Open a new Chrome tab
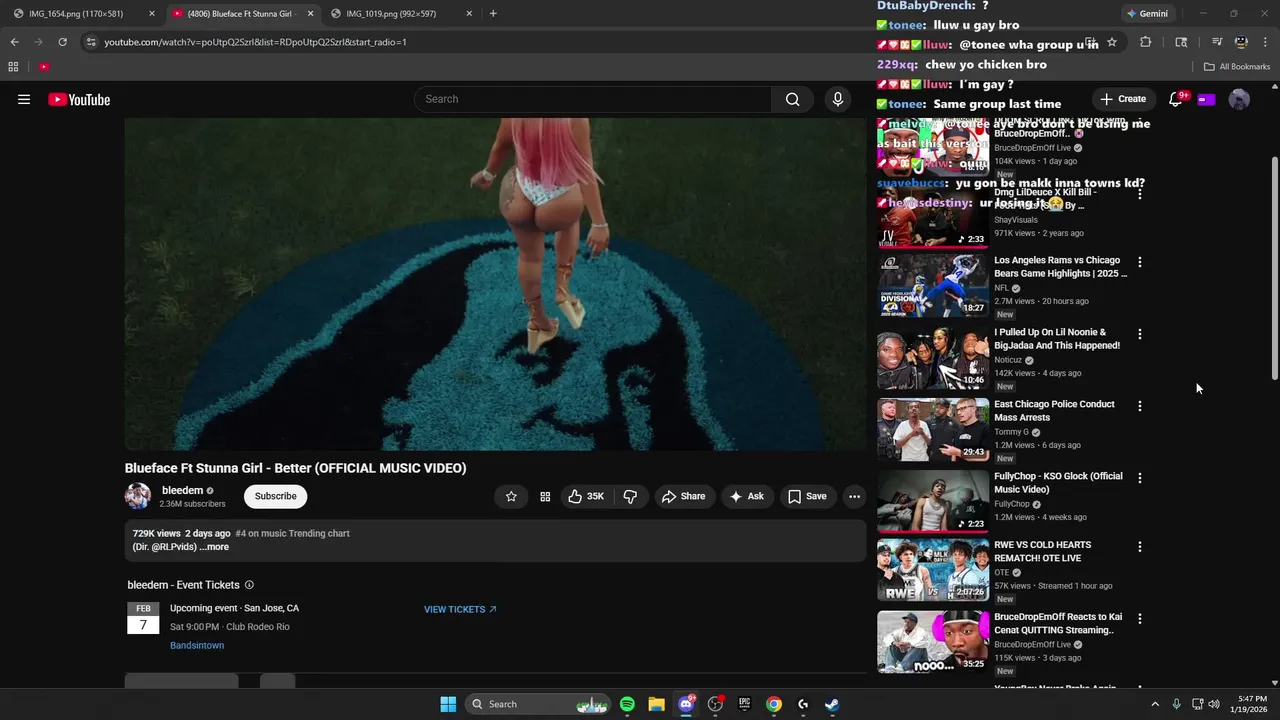 click(493, 14)
